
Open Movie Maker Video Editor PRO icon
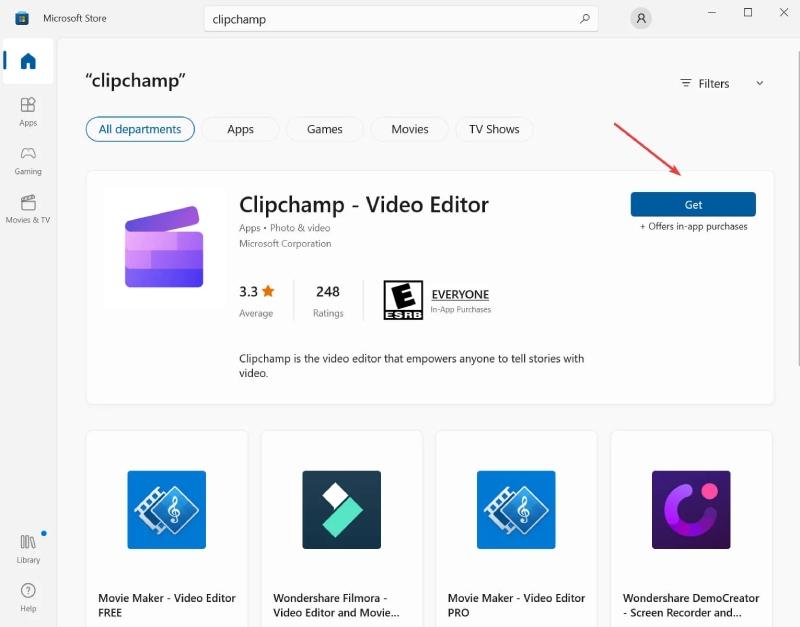516,510
